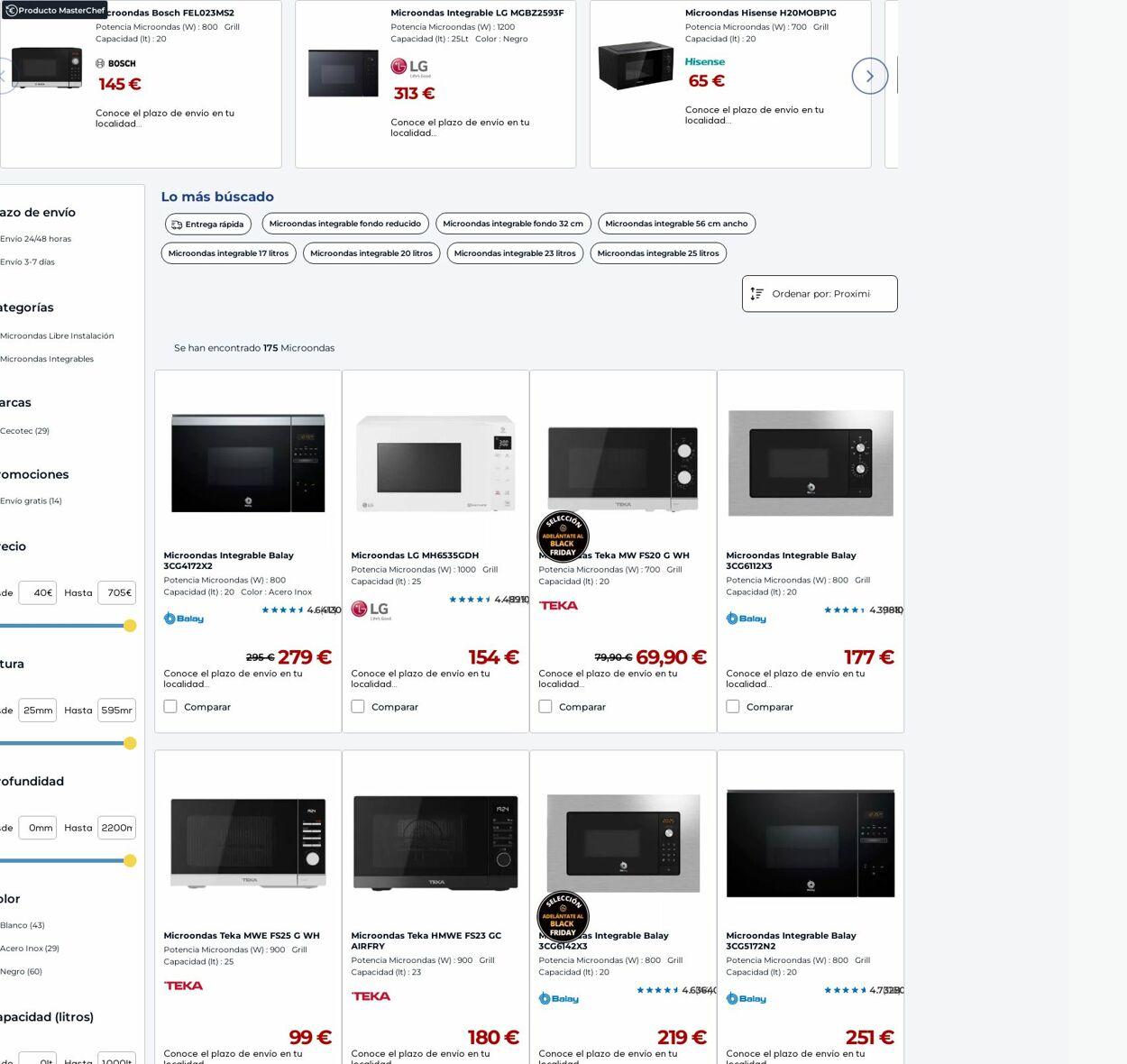The width and height of the screenshot is (1127, 1064).
Task: Filter by color Blanco (43)
Action: [x=23, y=925]
